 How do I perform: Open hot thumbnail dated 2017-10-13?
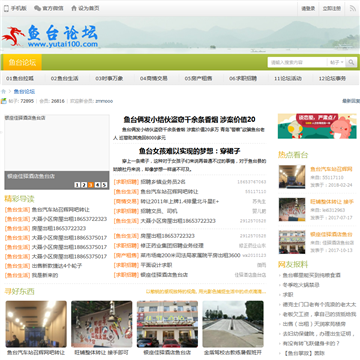pyautogui.click(x=292, y=242)
